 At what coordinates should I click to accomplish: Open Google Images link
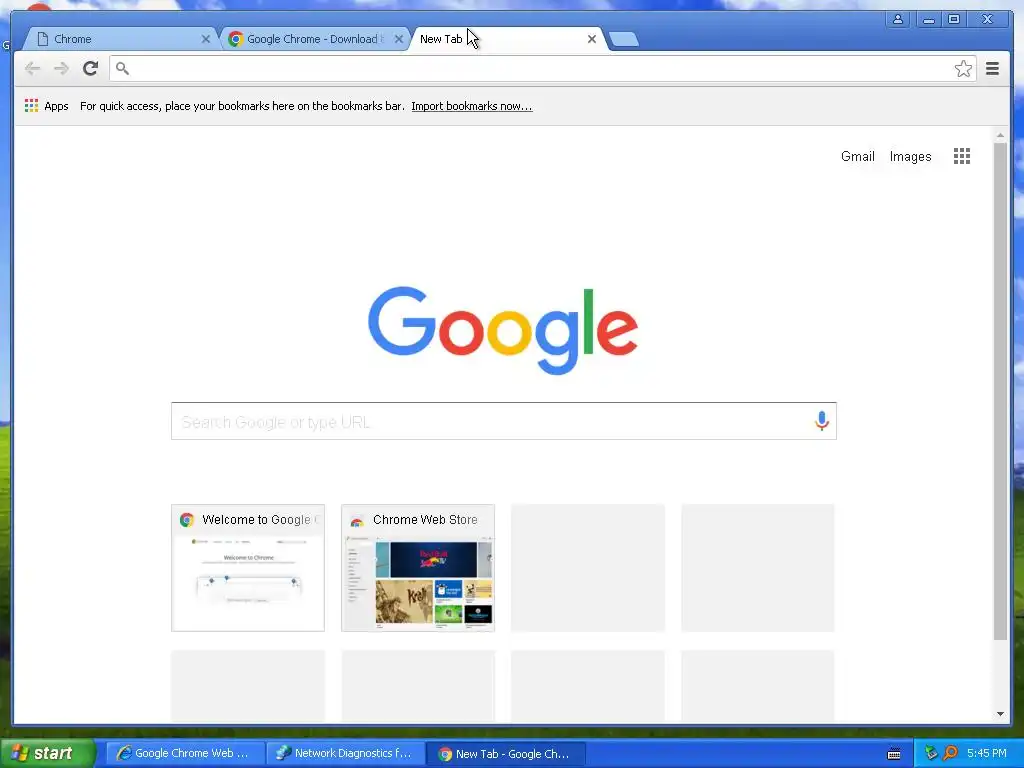coord(910,157)
